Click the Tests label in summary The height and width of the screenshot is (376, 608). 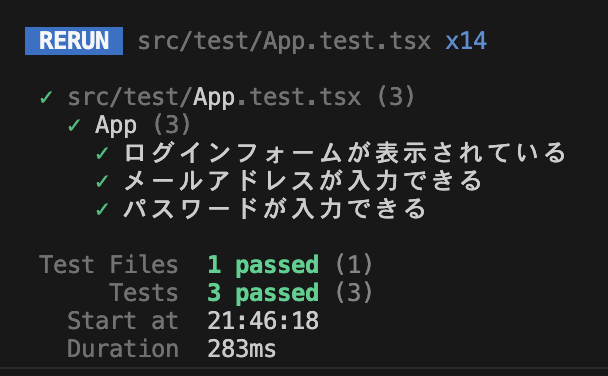click(143, 293)
